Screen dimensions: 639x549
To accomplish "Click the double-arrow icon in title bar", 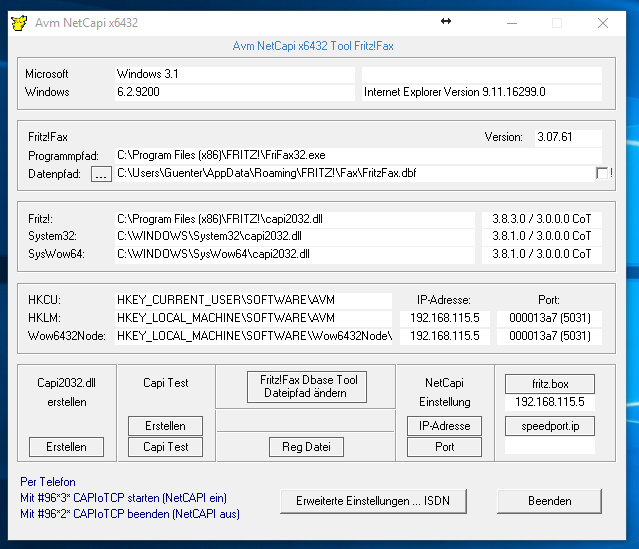I will (446, 21).
